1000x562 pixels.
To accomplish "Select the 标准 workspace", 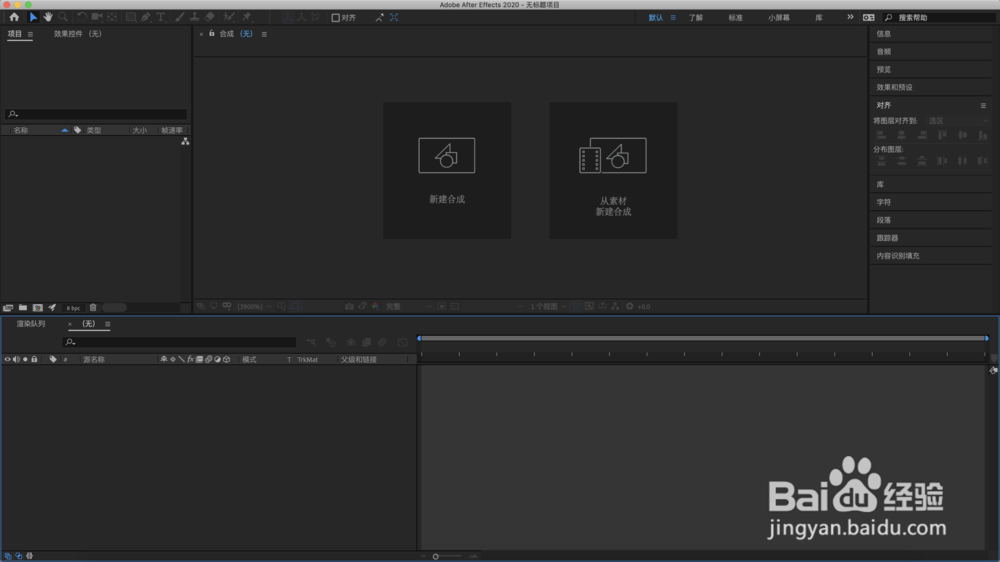I will point(735,18).
